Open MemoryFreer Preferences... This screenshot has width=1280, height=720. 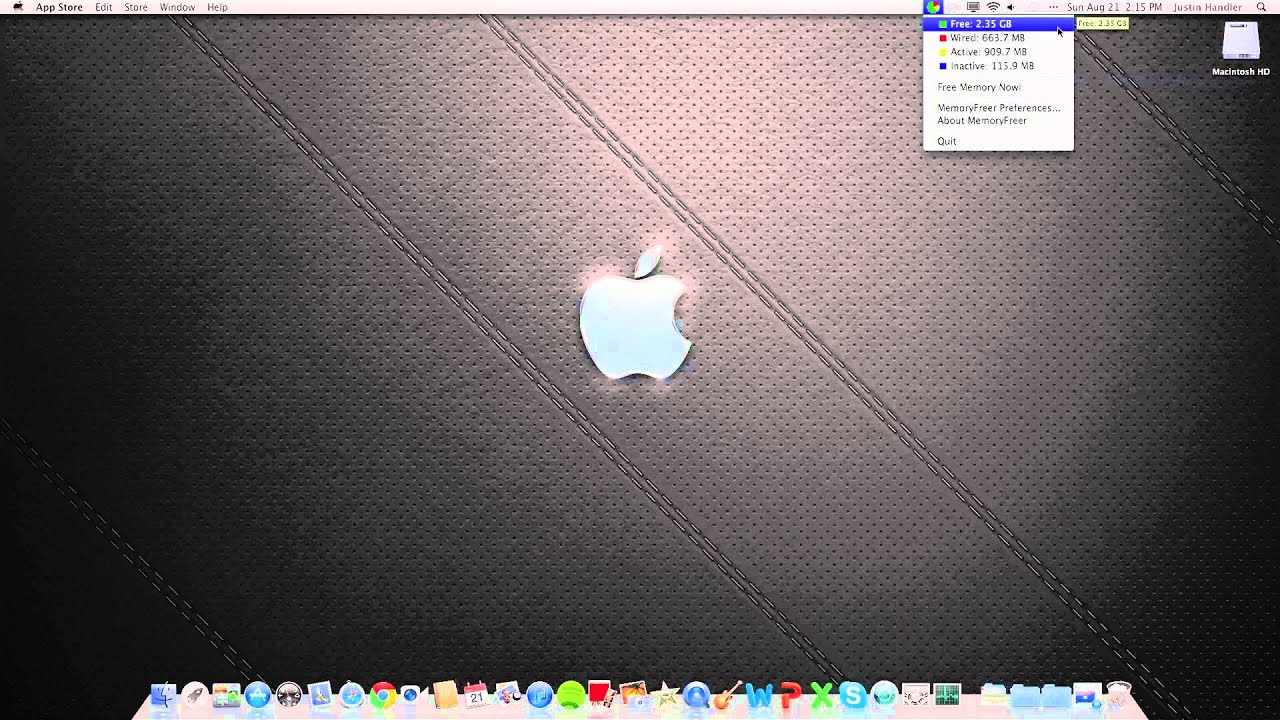998,108
